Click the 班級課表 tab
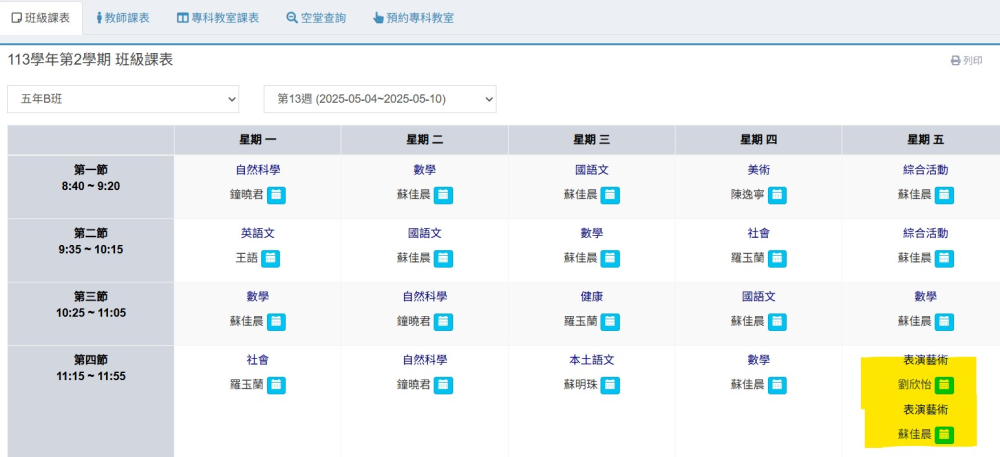This screenshot has height=457, width=1000. coord(41,18)
